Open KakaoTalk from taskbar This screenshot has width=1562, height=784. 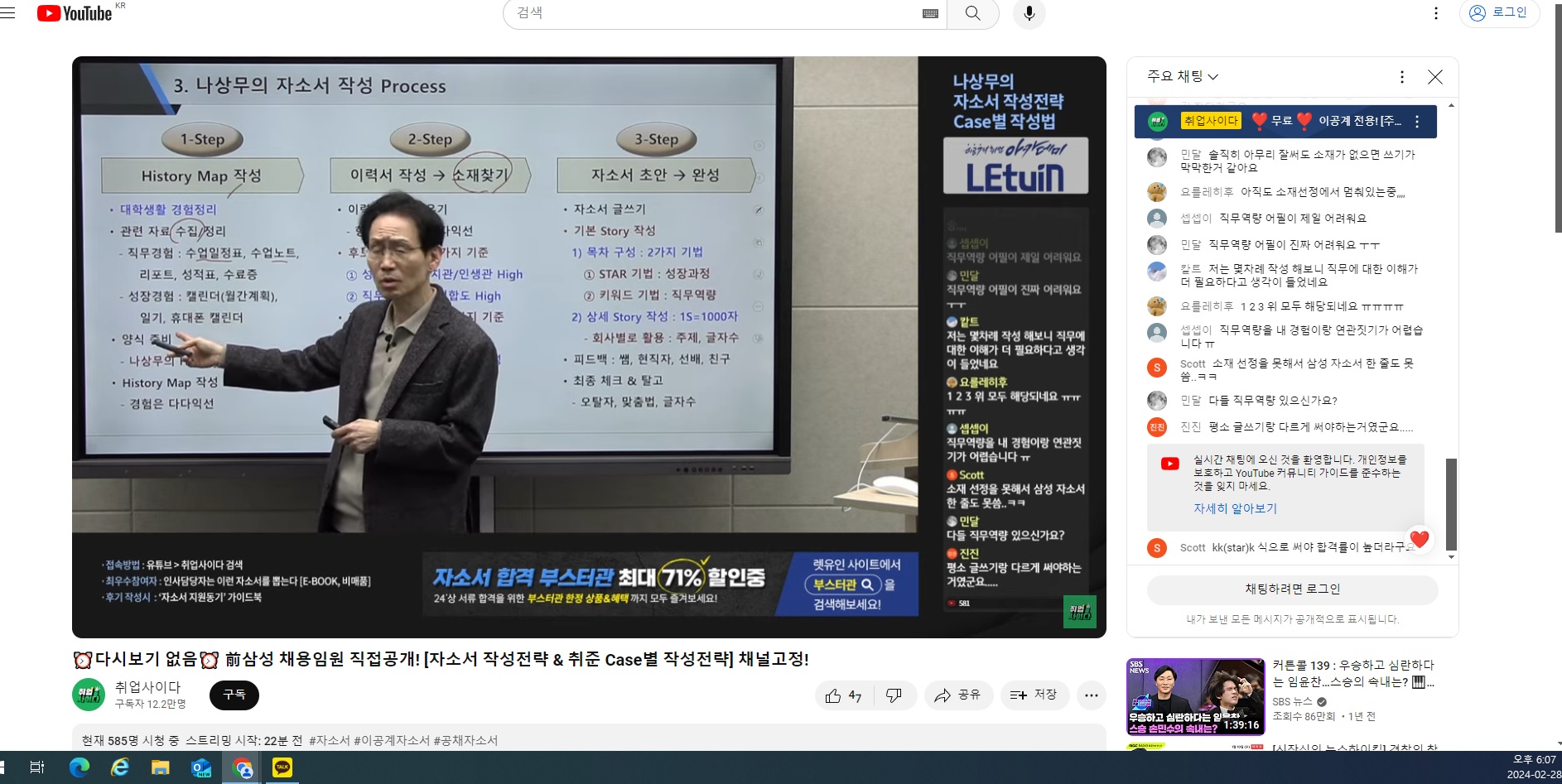point(282,767)
